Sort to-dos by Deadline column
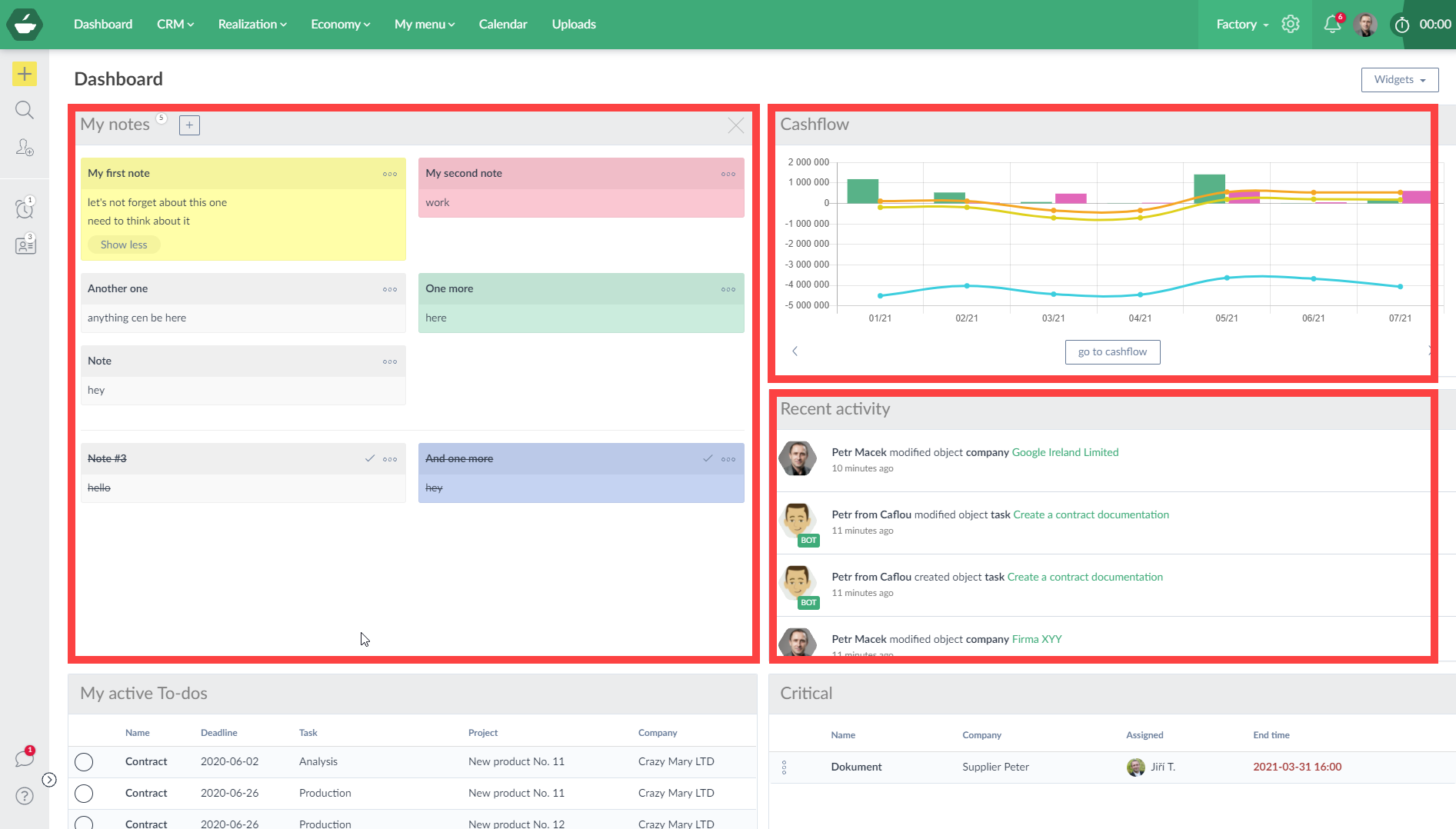 coord(219,734)
